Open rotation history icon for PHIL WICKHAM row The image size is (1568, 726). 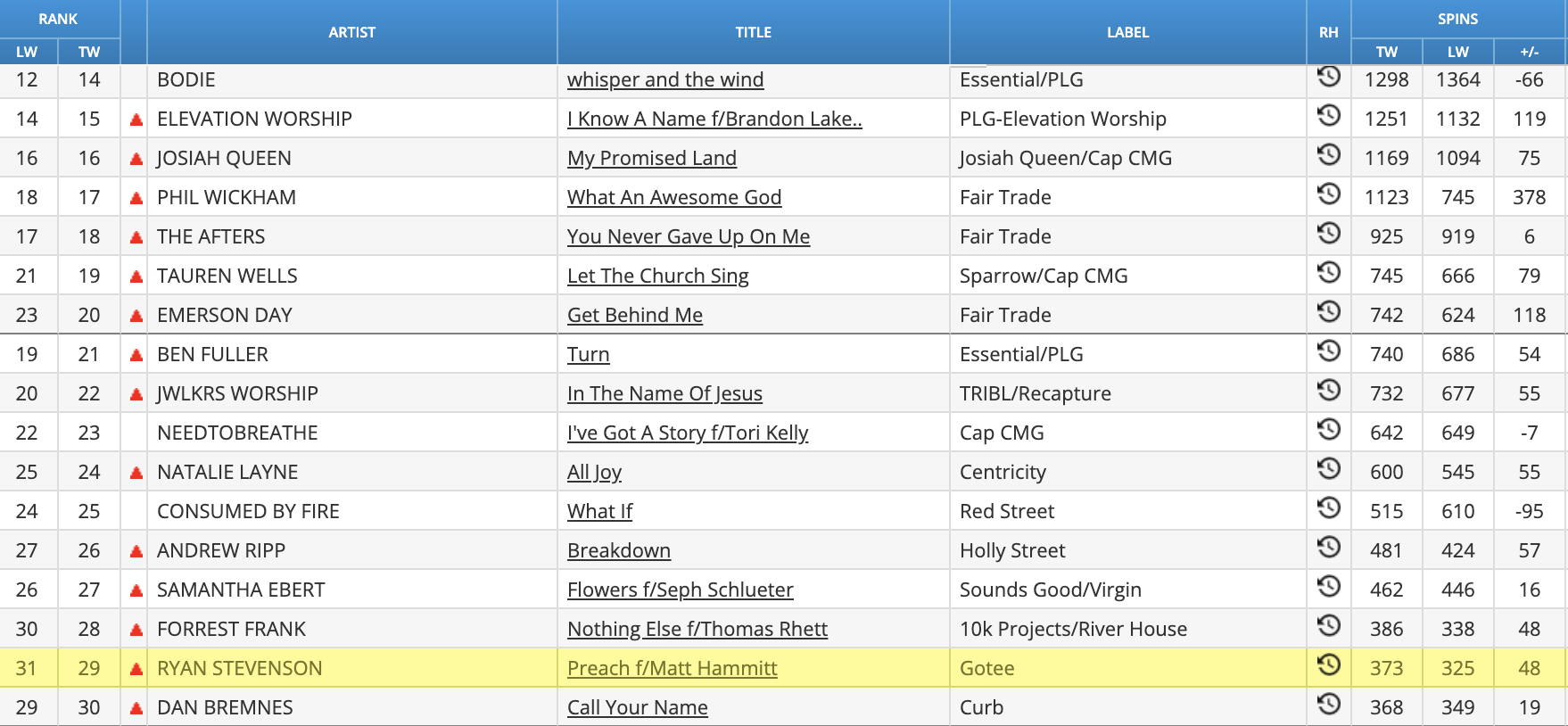pos(1329,194)
